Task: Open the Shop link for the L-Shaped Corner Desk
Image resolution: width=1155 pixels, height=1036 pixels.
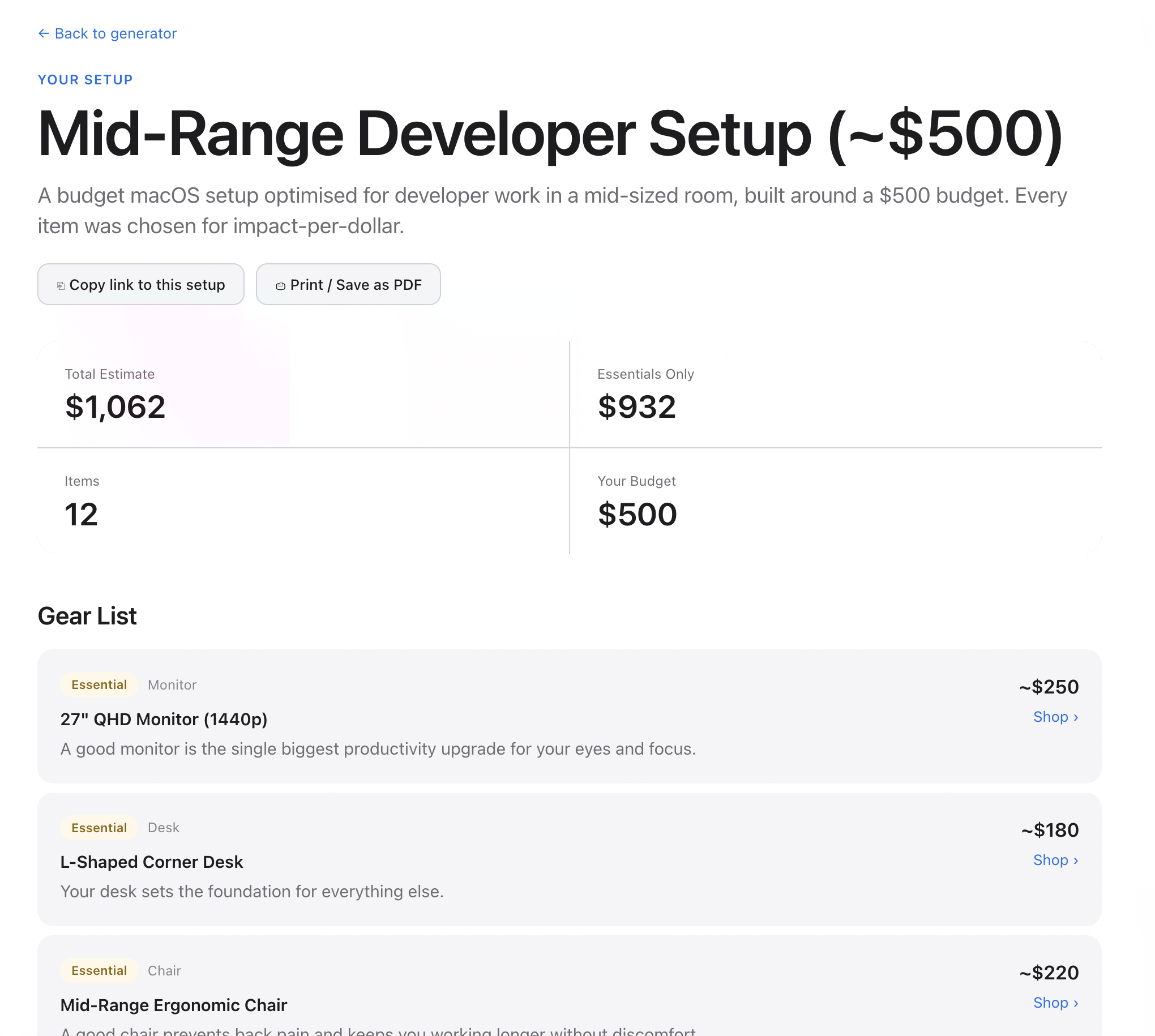Action: (x=1055, y=859)
